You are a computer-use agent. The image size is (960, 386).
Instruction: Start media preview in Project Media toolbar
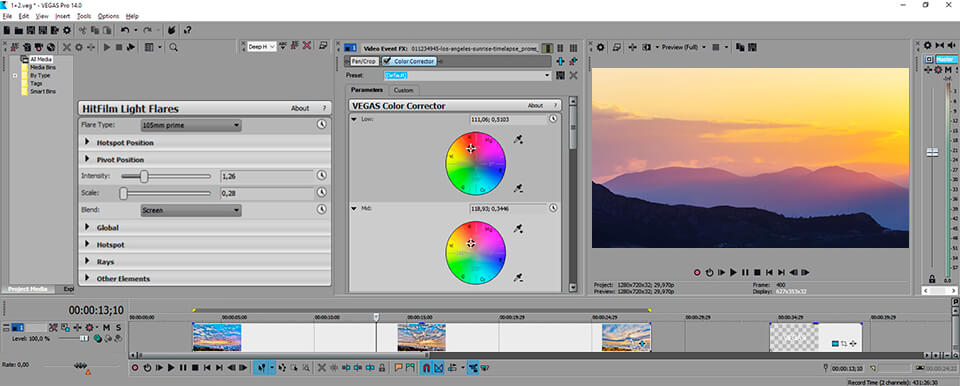107,47
